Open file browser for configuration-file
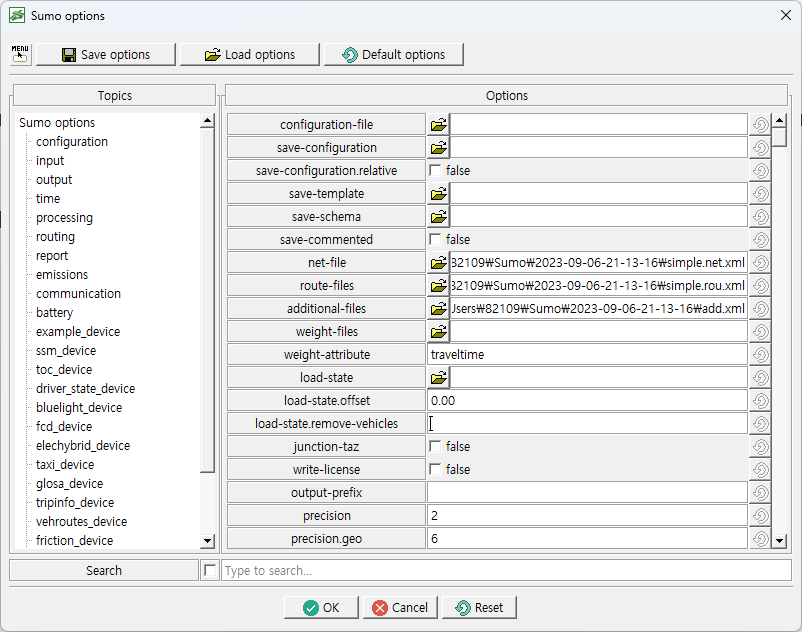 tap(438, 124)
